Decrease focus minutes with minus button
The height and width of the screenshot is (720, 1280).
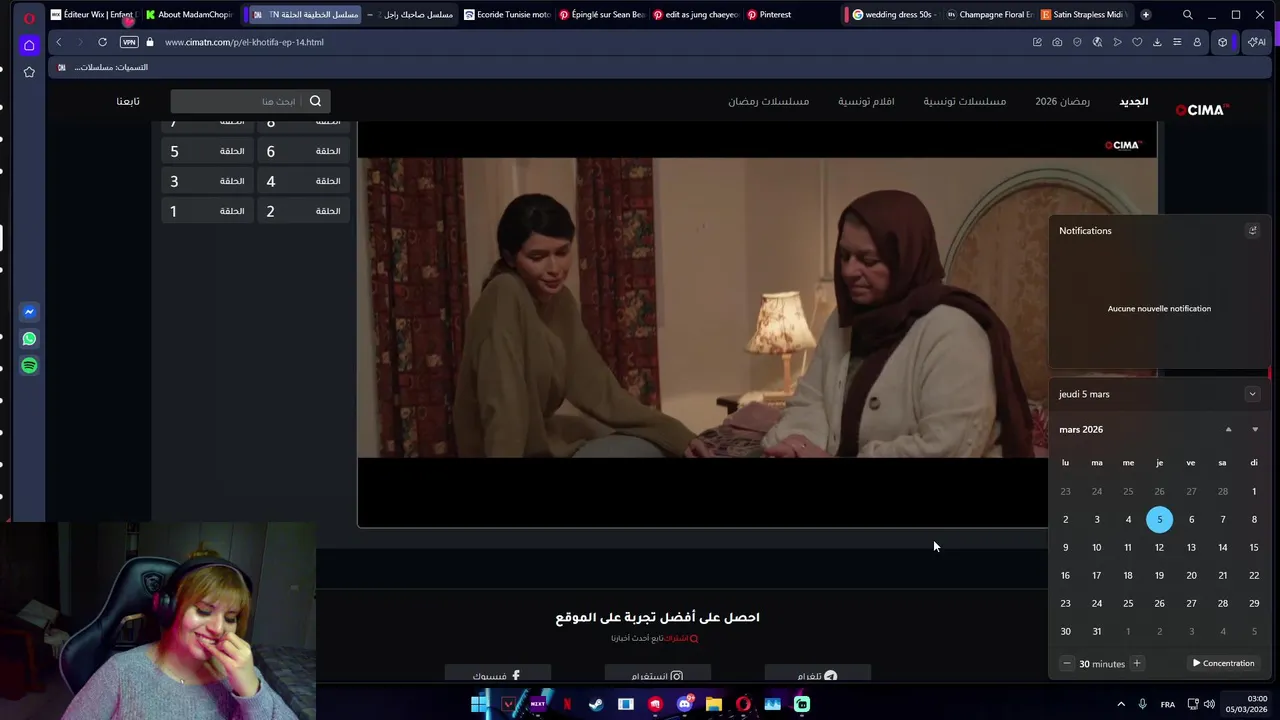coord(1067,663)
